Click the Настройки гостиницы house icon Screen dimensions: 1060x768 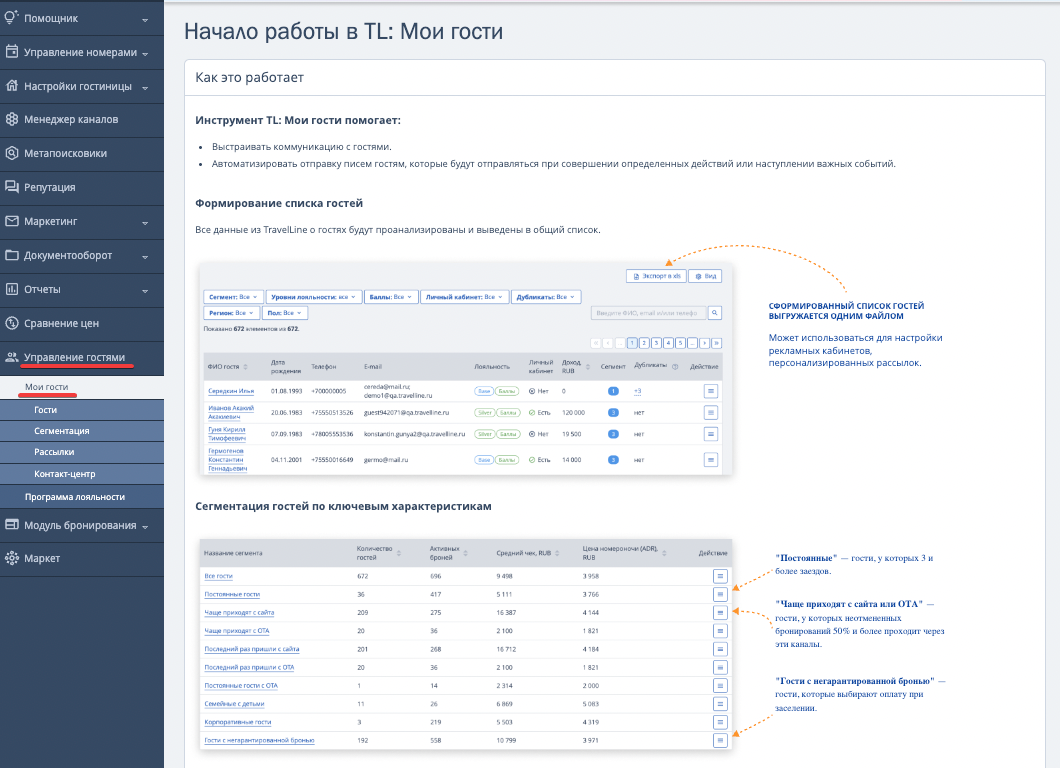tap(11, 85)
